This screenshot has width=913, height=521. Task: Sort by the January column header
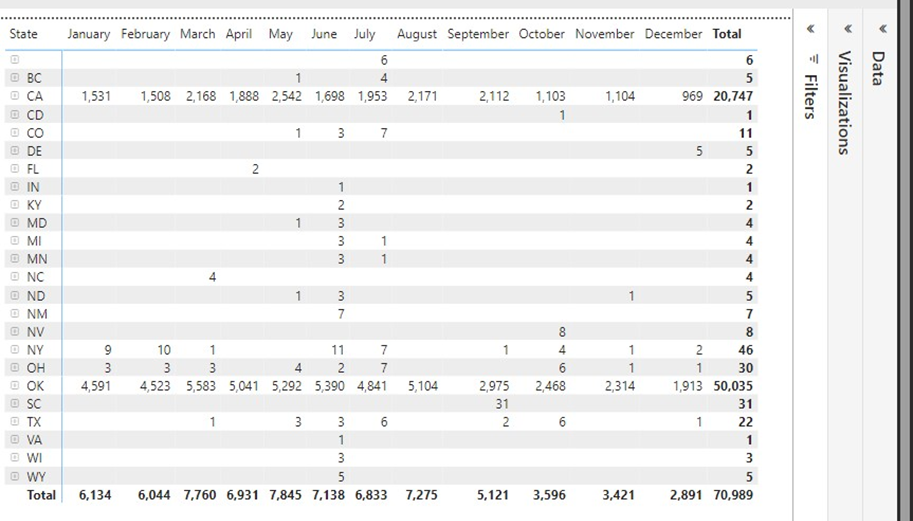[89, 34]
